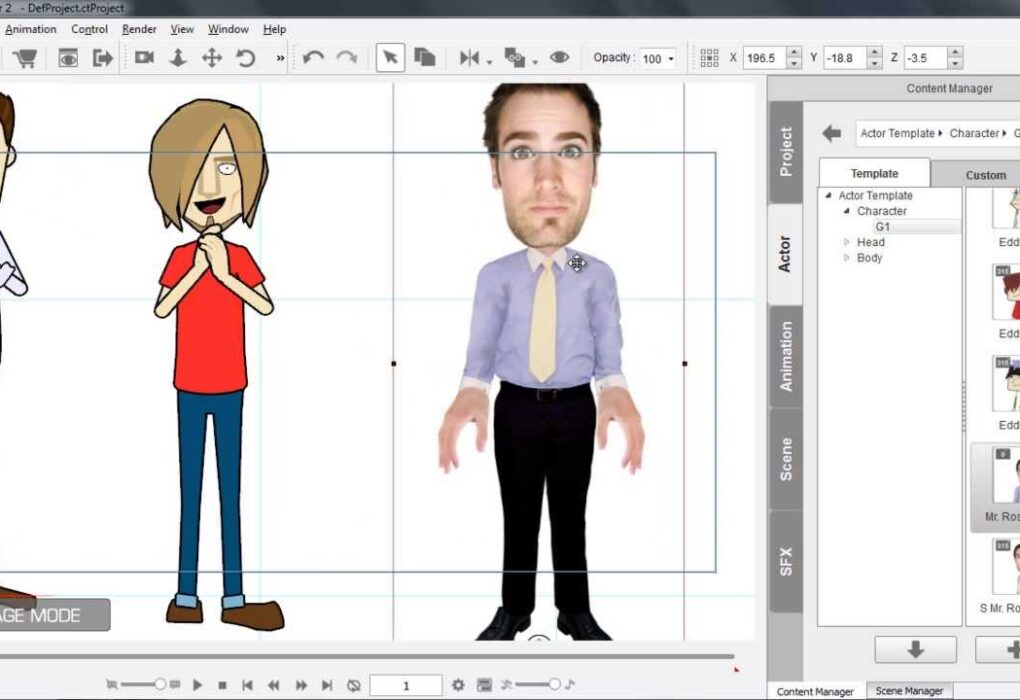This screenshot has height=700, width=1020.
Task: Decrease the Y position value
Action: [875, 64]
